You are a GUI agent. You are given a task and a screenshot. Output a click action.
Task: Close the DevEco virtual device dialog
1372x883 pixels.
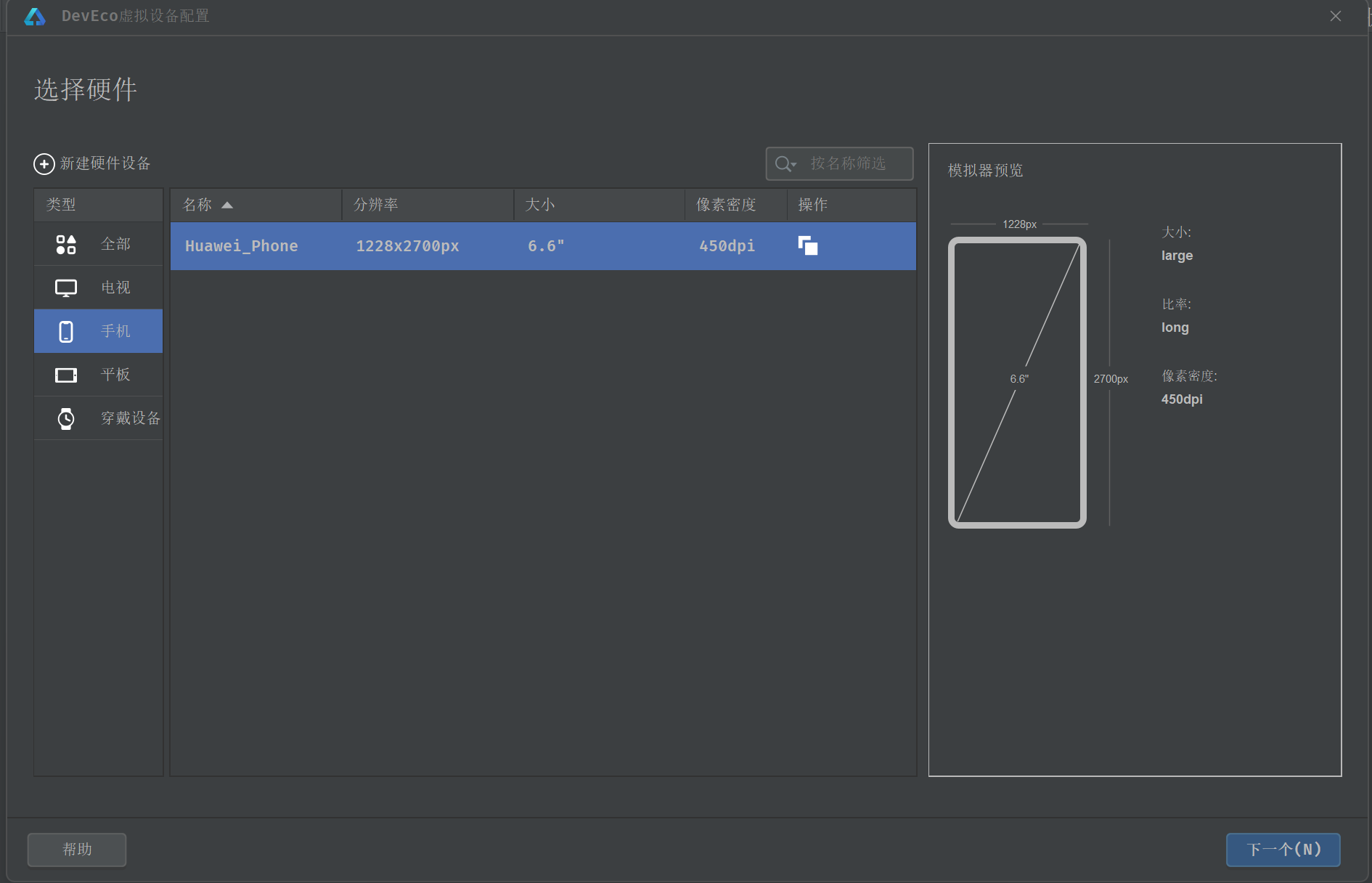1335,17
